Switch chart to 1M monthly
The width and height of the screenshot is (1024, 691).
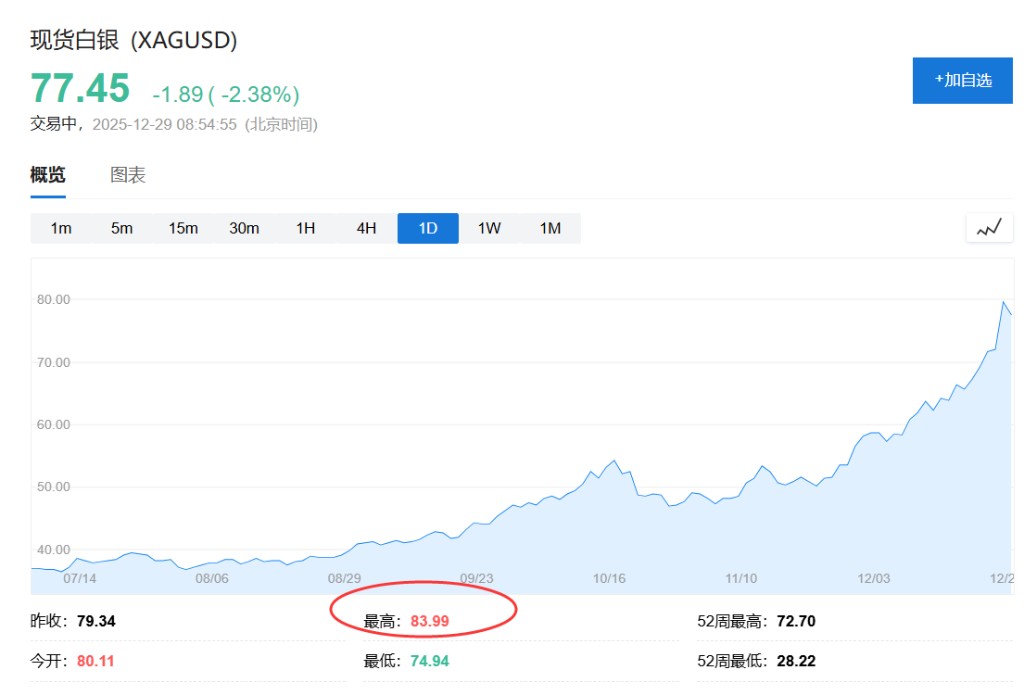coord(550,228)
